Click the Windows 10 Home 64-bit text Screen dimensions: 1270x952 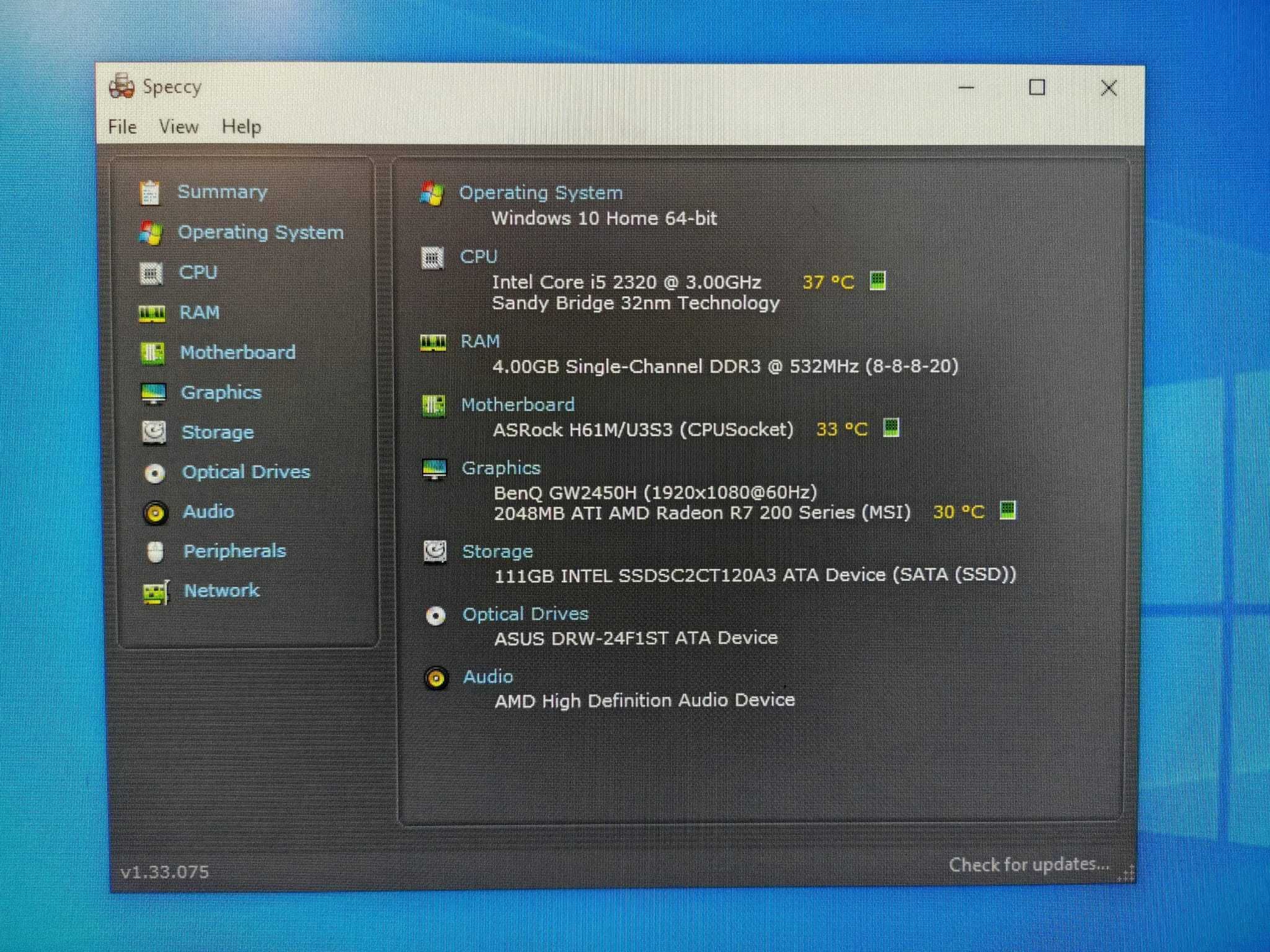(x=604, y=218)
